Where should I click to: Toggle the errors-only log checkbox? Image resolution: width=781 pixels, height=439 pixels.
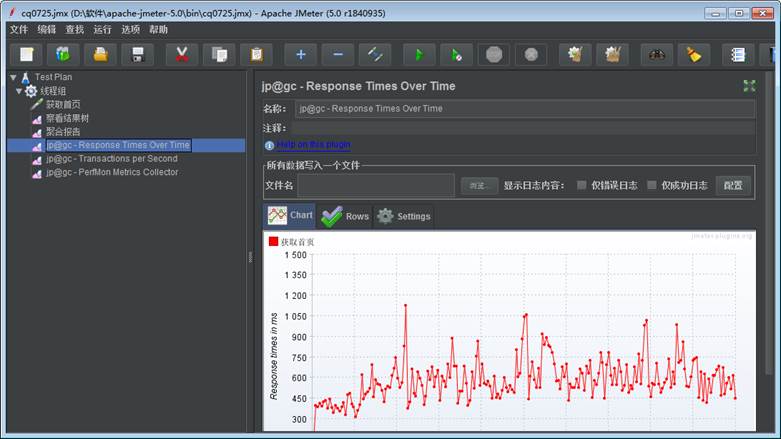(x=581, y=185)
